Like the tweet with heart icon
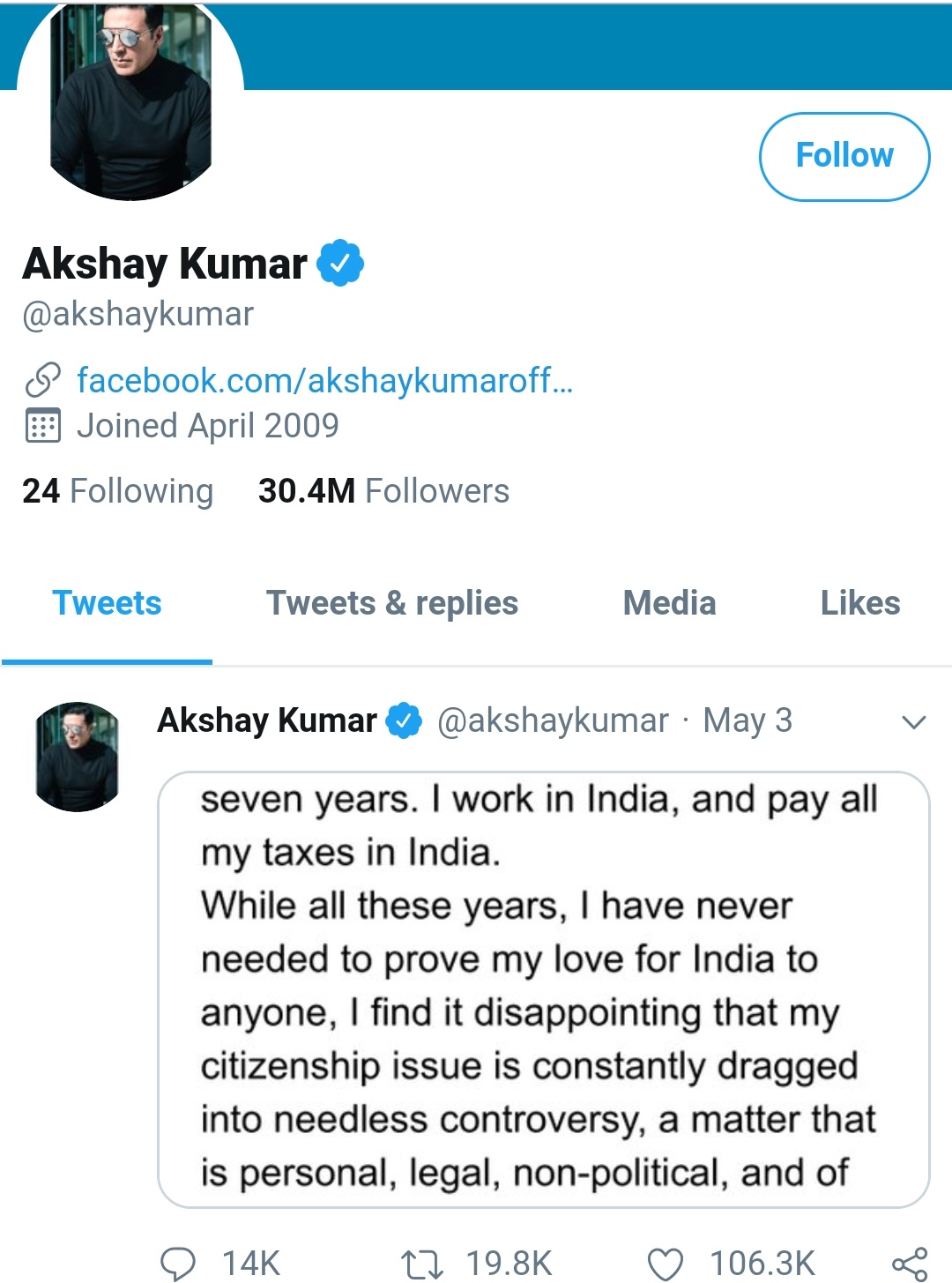Viewport: 952px width, 1283px height. coord(666,1264)
